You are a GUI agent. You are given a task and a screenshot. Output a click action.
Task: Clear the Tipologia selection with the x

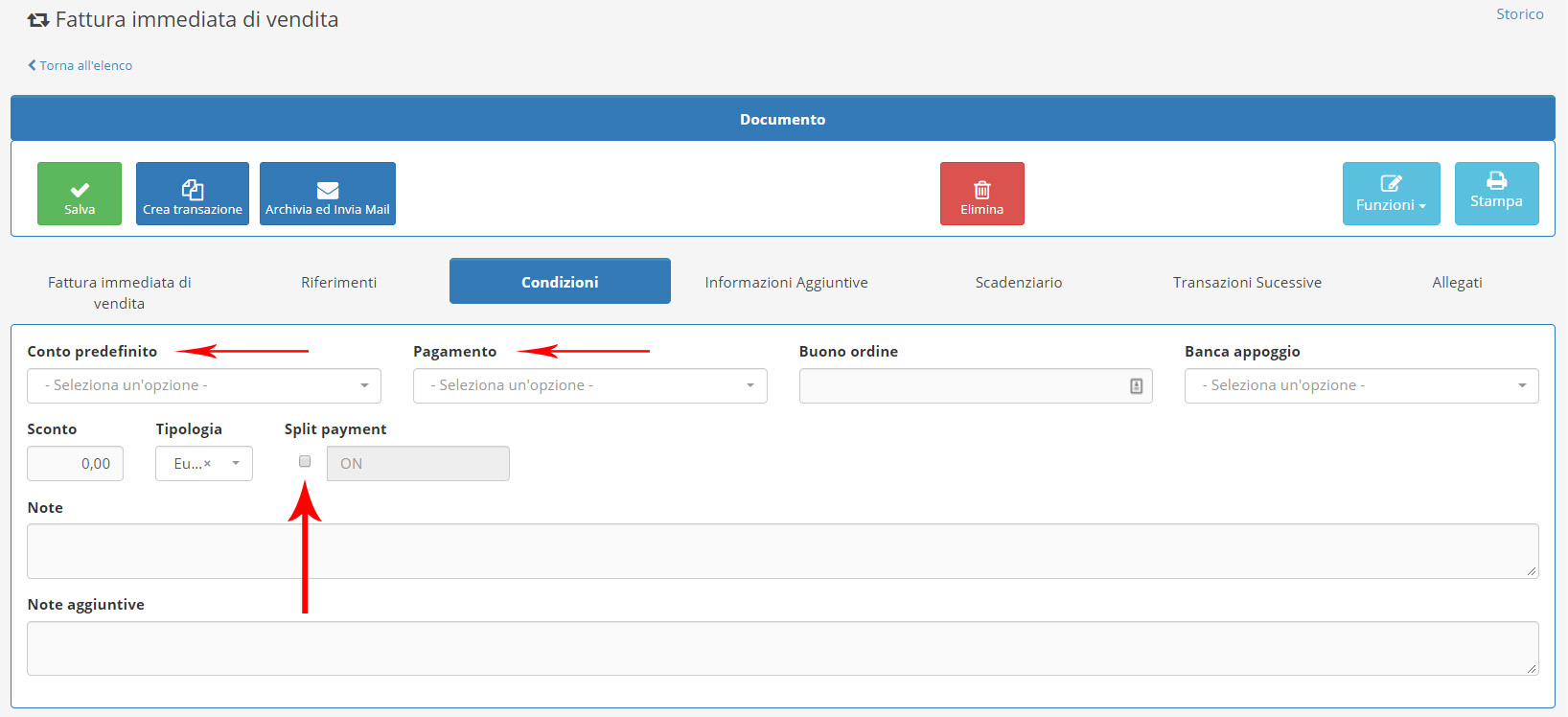click(207, 464)
